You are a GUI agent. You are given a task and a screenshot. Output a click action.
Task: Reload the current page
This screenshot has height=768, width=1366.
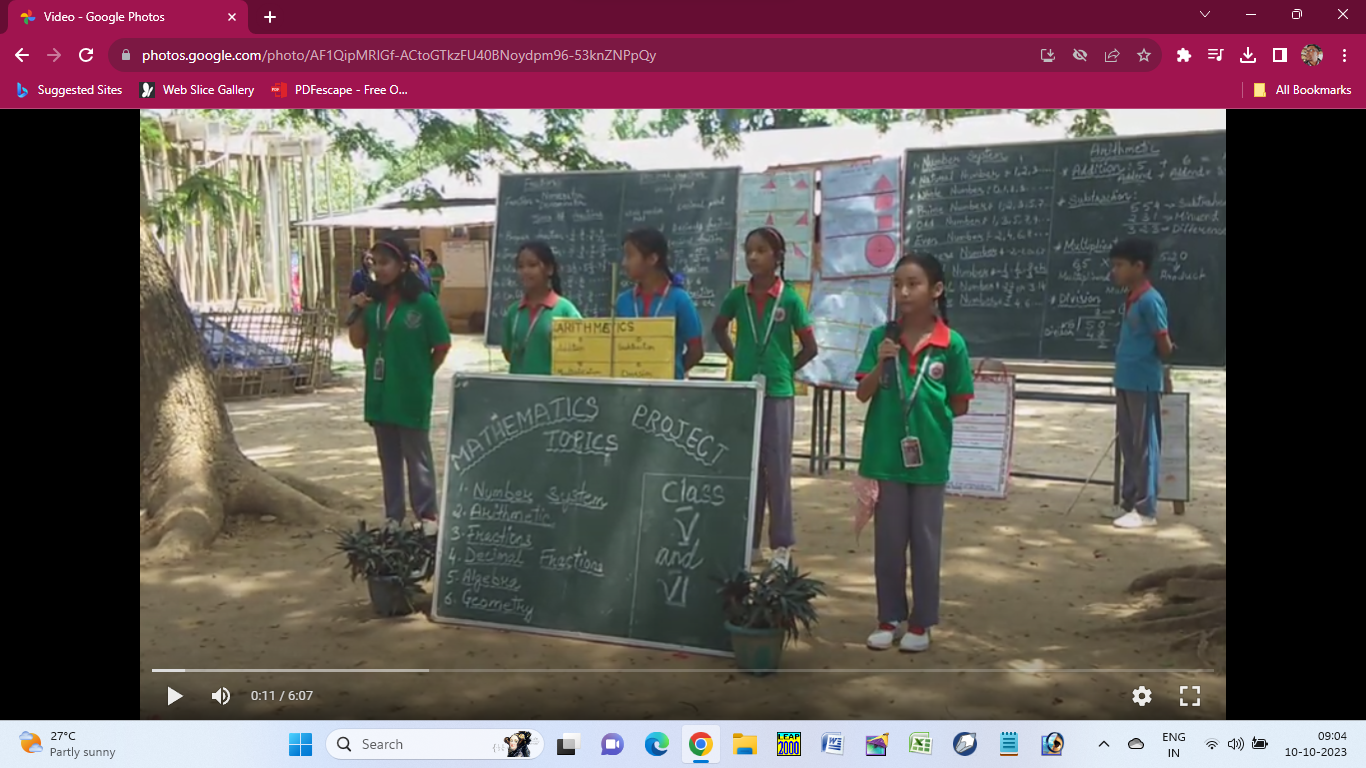(x=86, y=55)
